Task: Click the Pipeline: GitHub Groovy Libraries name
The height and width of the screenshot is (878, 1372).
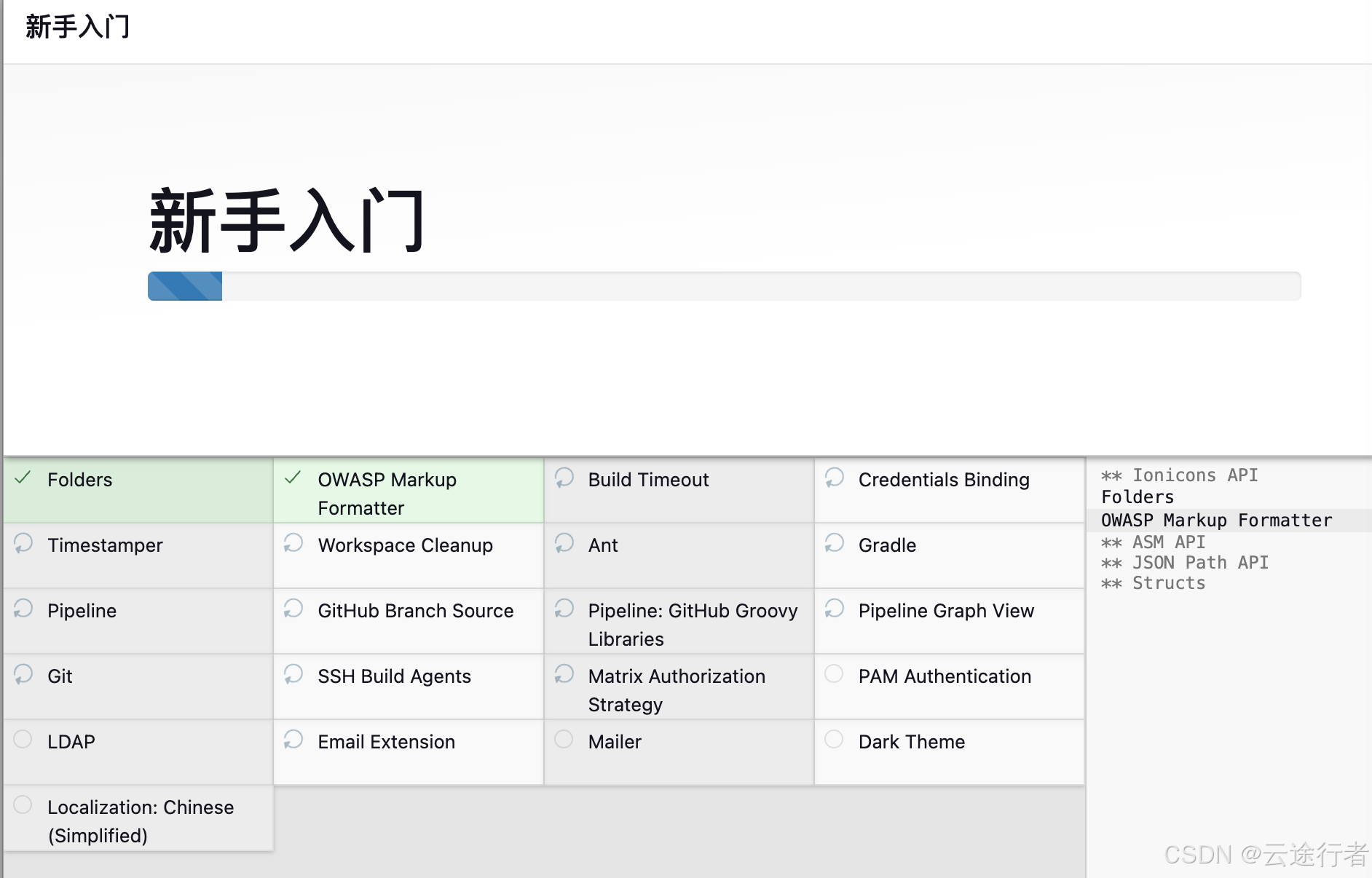Action: [x=693, y=625]
